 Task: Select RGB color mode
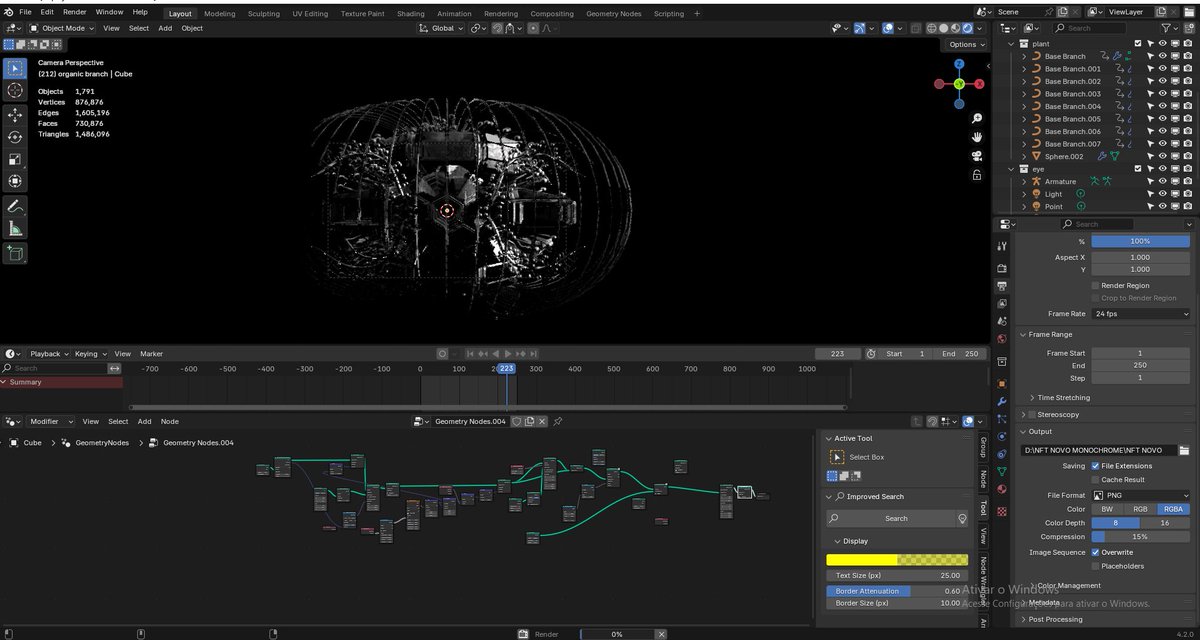(x=1141, y=509)
